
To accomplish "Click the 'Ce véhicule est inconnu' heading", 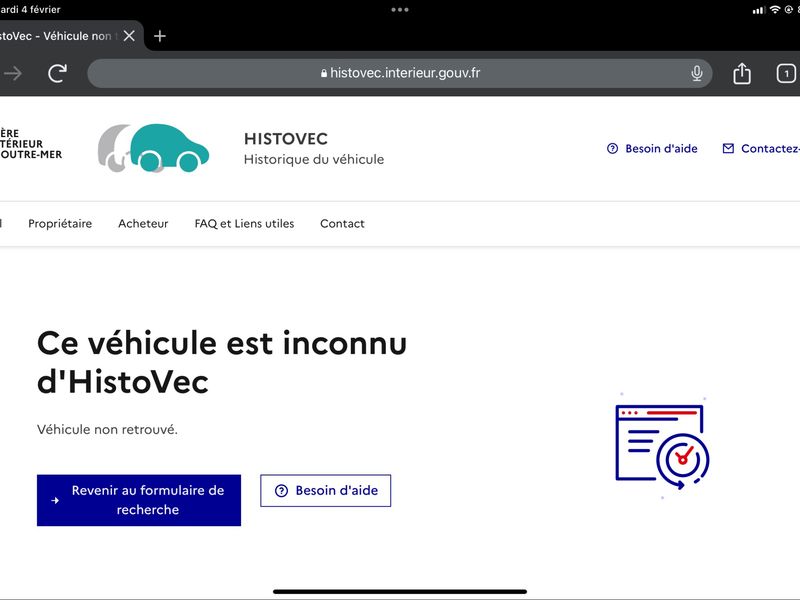I will point(222,362).
